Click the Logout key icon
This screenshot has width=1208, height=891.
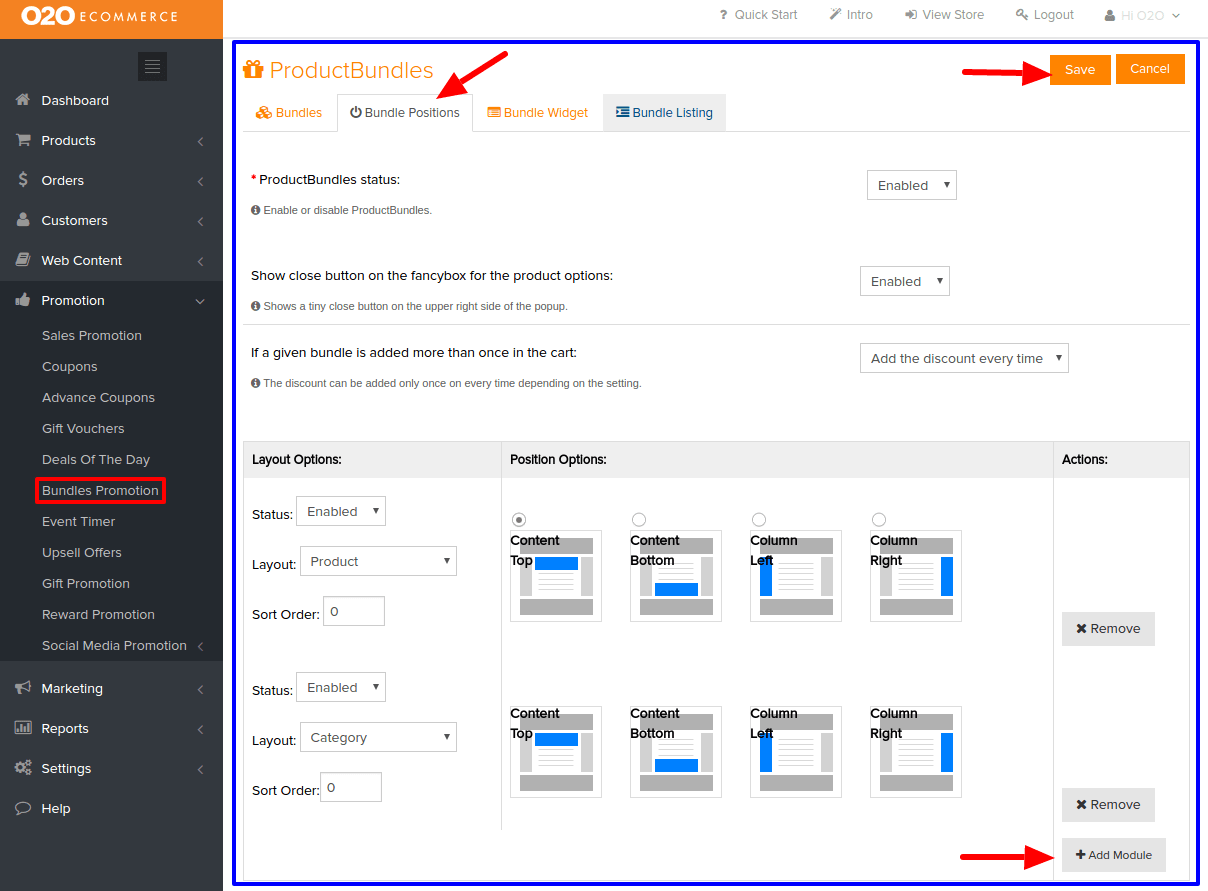tap(1022, 15)
